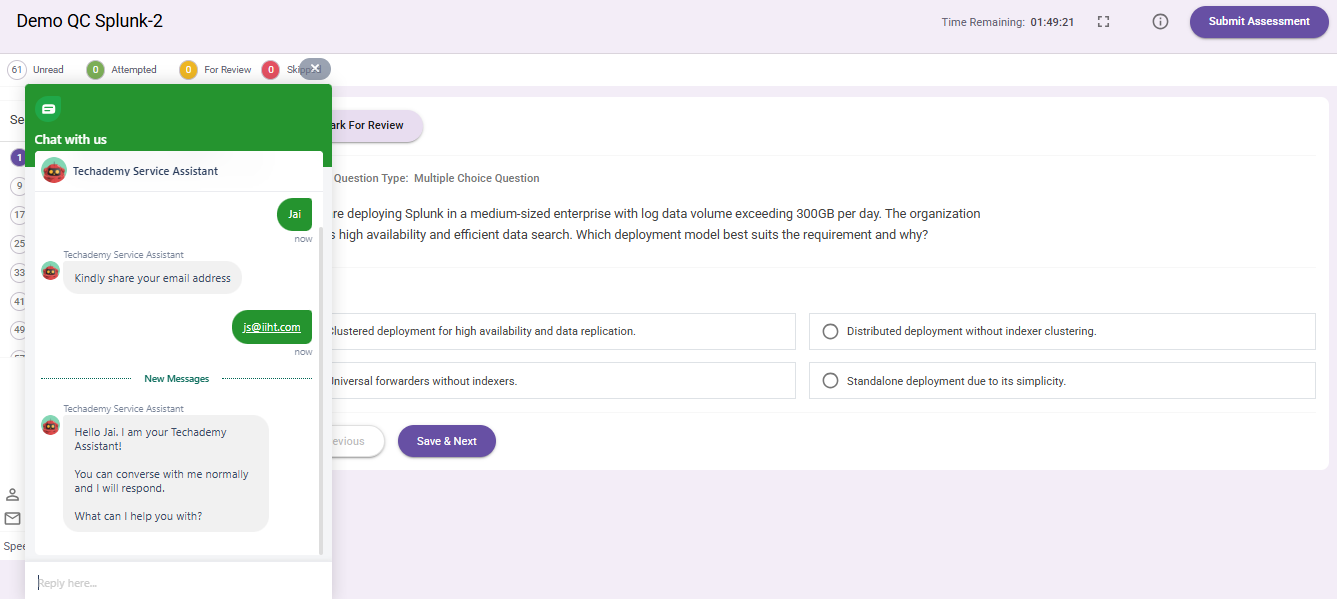Open the js@iiht.com email link
Image resolution: width=1337 pixels, height=599 pixels.
tap(272, 327)
